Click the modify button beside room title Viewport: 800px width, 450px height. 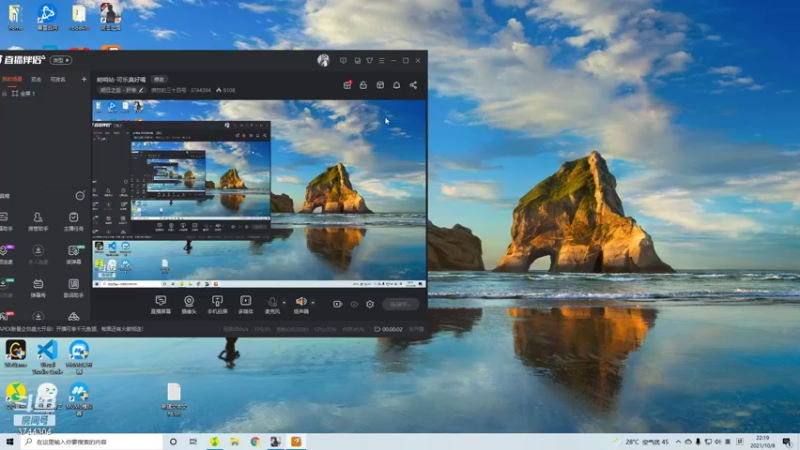[159, 79]
